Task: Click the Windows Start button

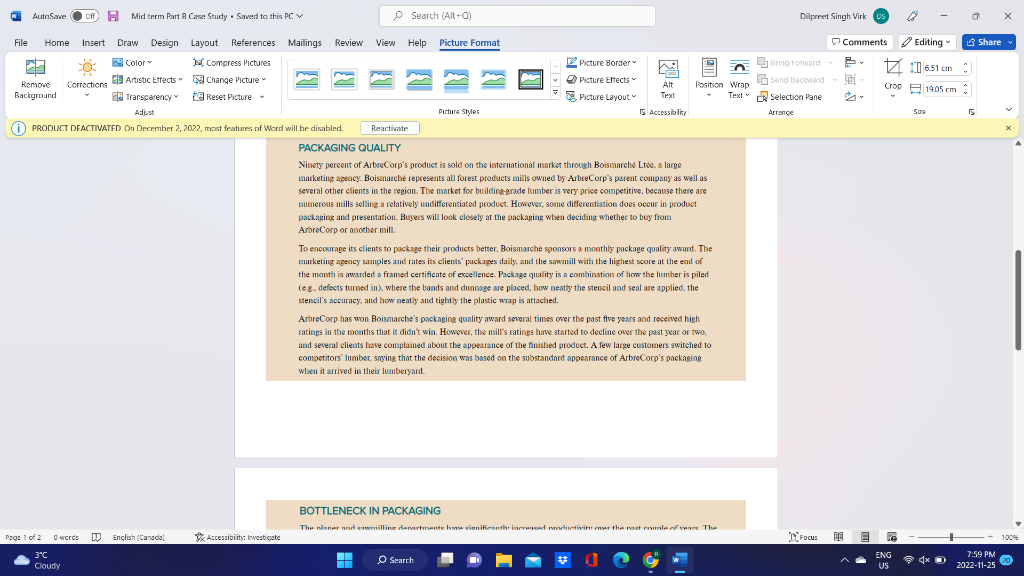Action: [344, 560]
